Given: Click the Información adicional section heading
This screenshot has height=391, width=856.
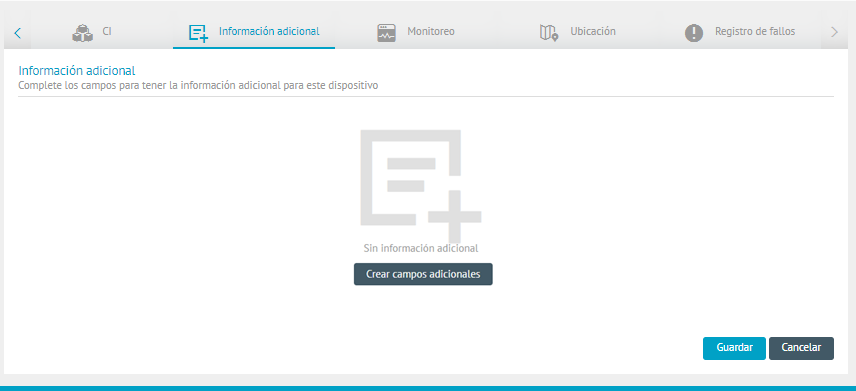Looking at the screenshot, I should (77, 70).
